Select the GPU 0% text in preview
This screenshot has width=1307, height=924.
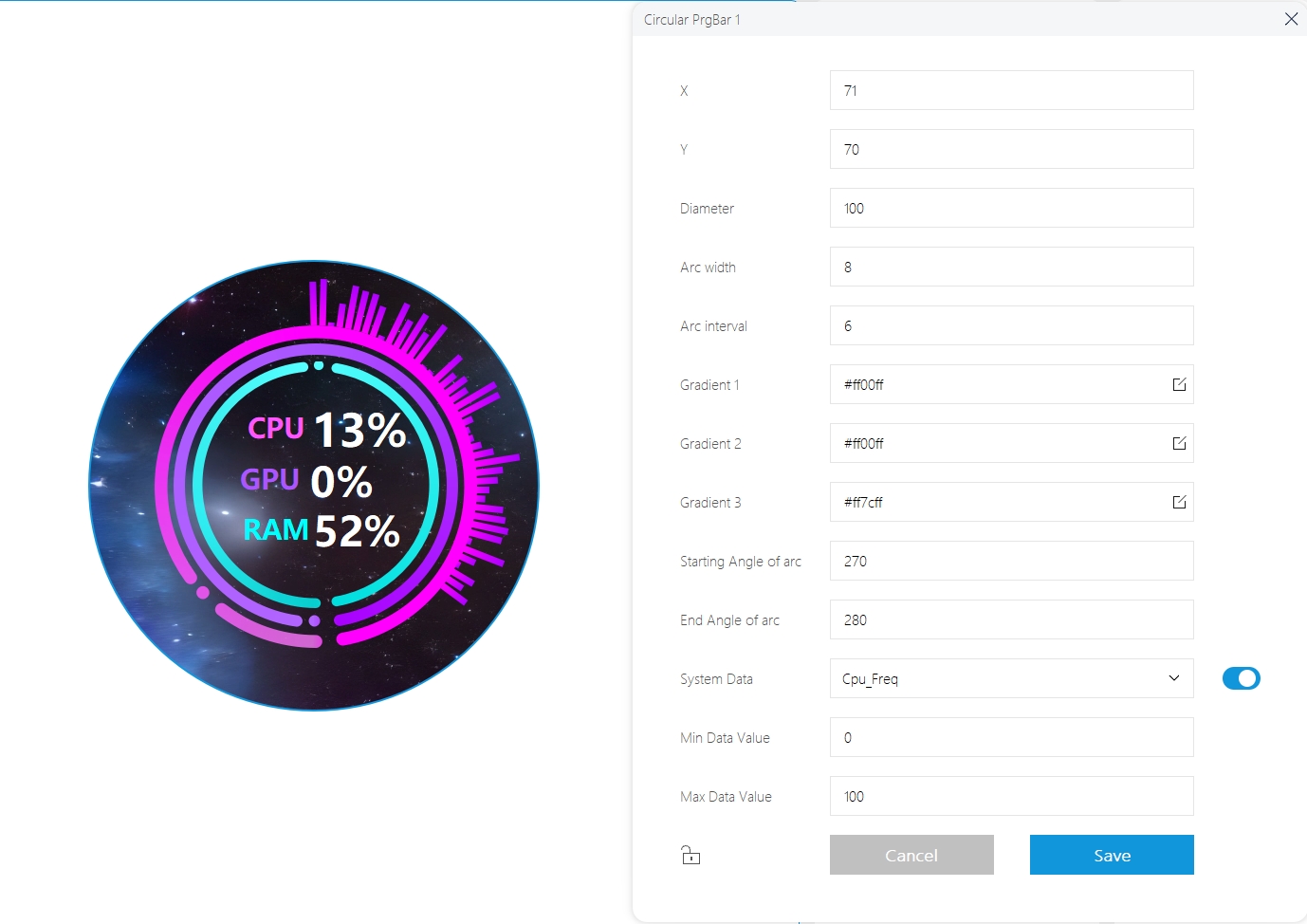(x=306, y=481)
